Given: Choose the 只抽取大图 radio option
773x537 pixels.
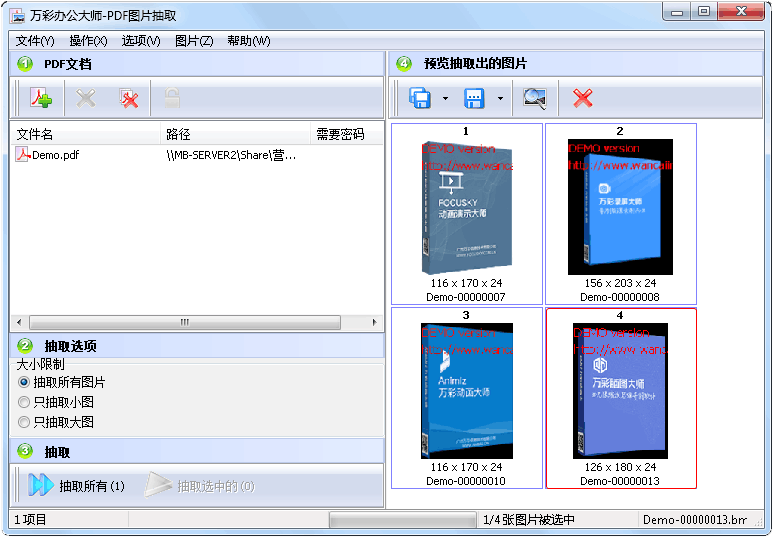Looking at the screenshot, I should coord(25,422).
